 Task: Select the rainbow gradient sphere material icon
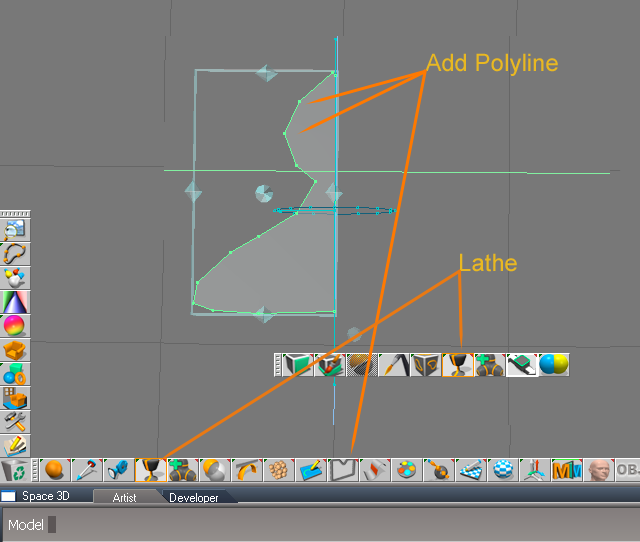point(15,326)
